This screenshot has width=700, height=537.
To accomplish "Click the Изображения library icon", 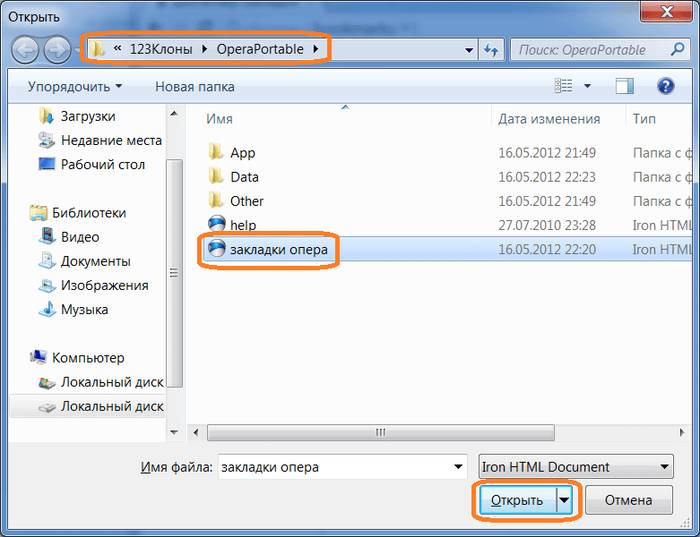I will click(47, 285).
